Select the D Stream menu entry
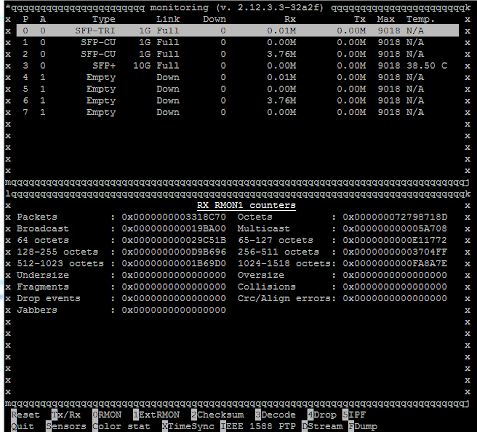This screenshot has height=432, width=477. 322,426
